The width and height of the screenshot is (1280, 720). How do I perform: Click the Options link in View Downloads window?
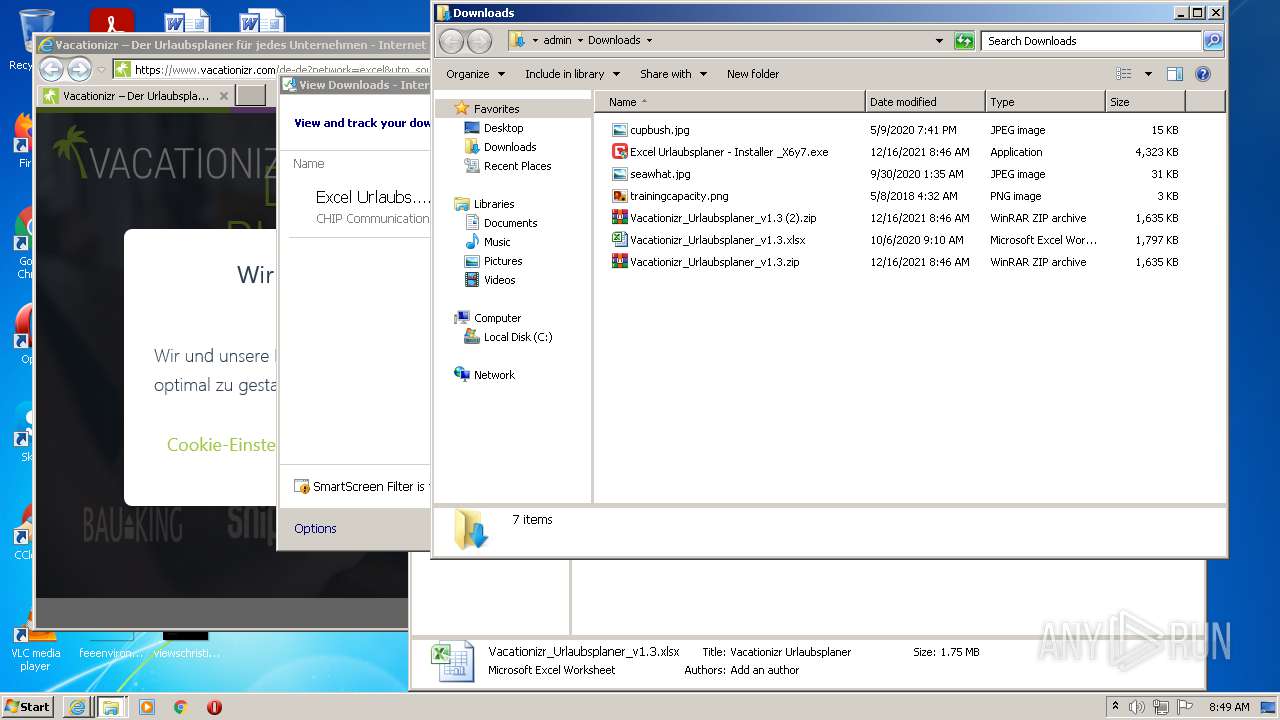[x=315, y=528]
